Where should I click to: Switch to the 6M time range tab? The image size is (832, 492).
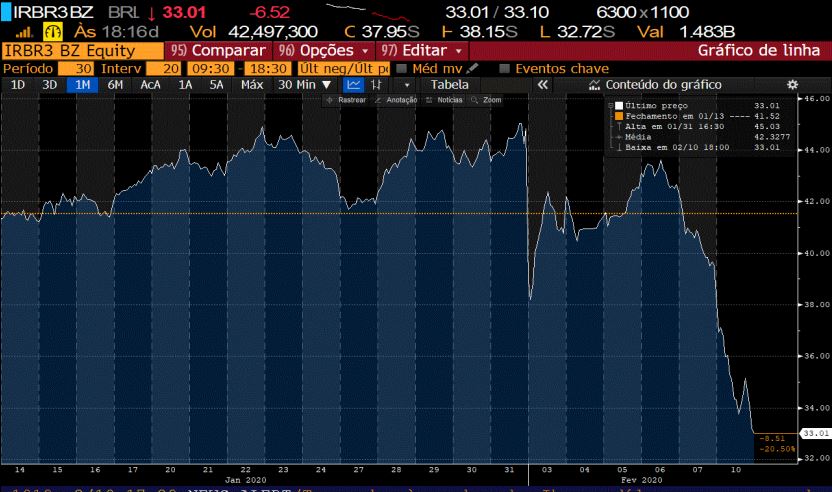115,85
